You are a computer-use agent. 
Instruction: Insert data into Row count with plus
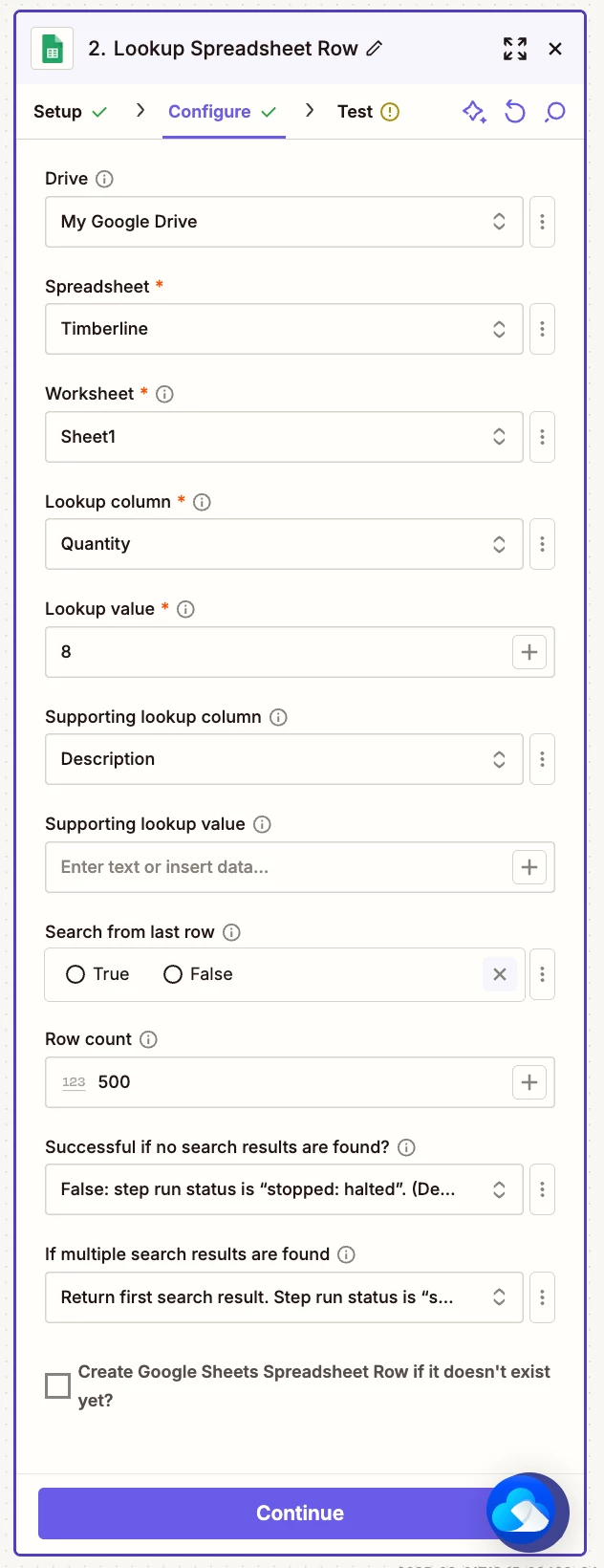coord(529,1082)
